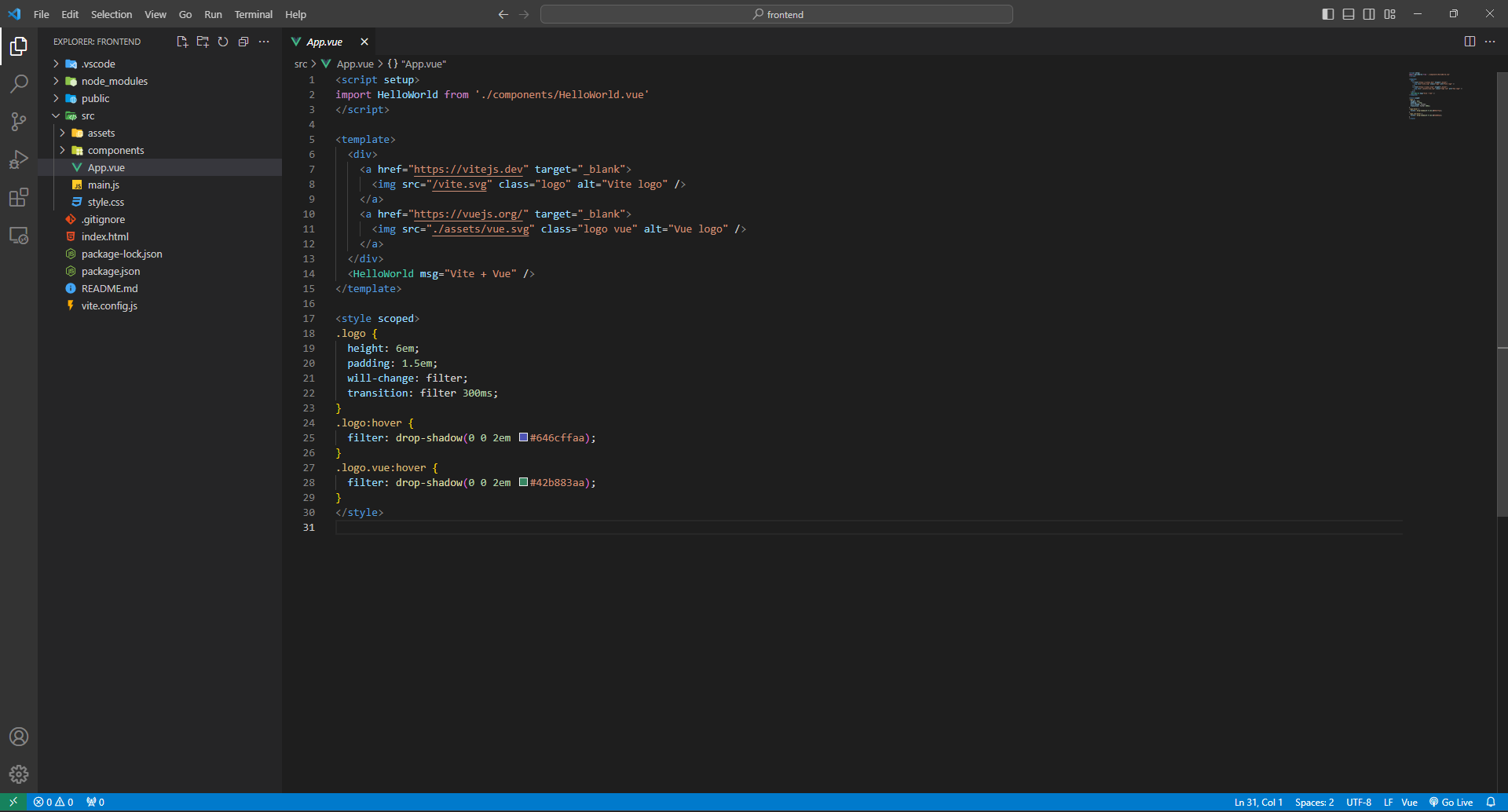This screenshot has height=812, width=1508.
Task: Open the Terminal menu
Action: coord(253,14)
